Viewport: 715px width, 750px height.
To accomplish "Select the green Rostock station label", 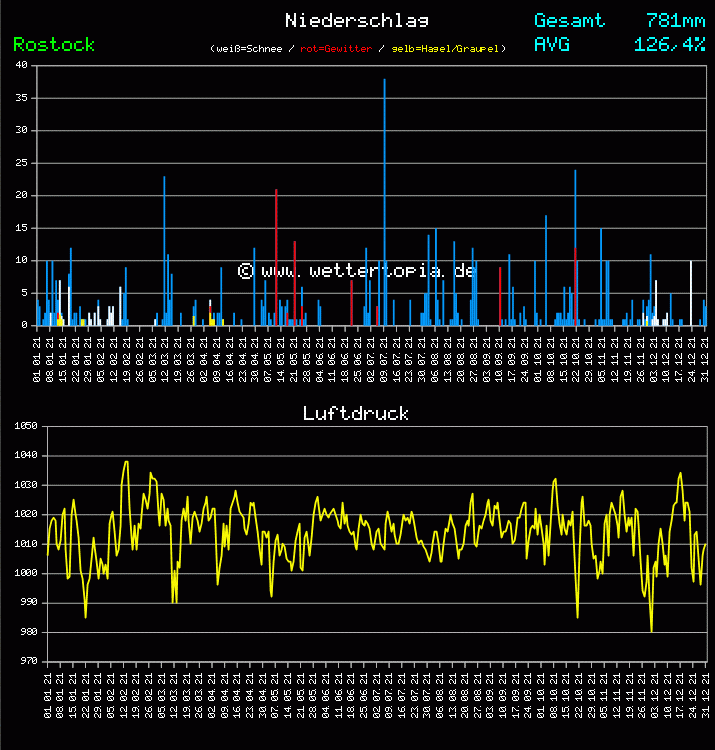I will pyautogui.click(x=54, y=44).
